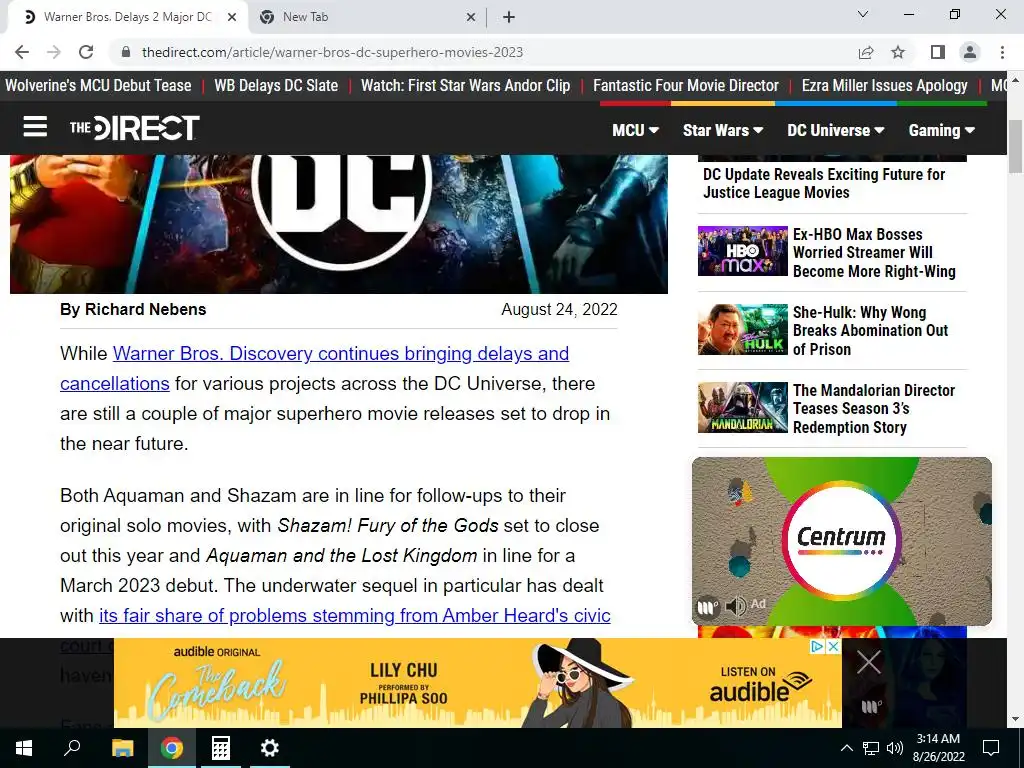The width and height of the screenshot is (1024, 768).
Task: Click the audible Comeback banner ad
Action: (478, 683)
